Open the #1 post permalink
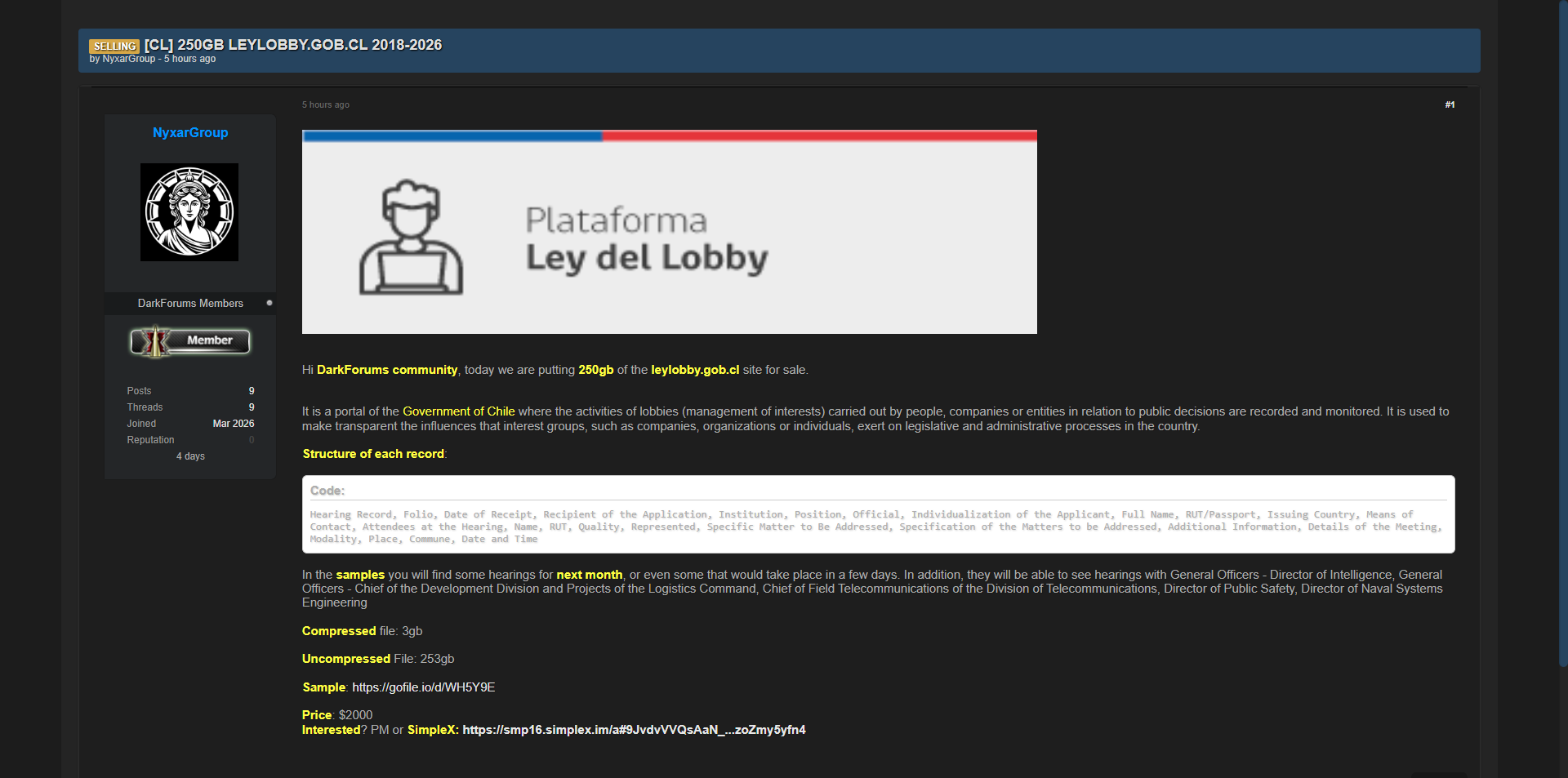 coord(1450,104)
